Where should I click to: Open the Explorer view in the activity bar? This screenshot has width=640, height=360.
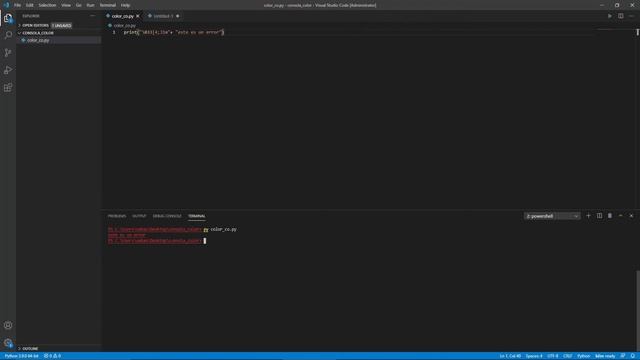[x=8, y=18]
